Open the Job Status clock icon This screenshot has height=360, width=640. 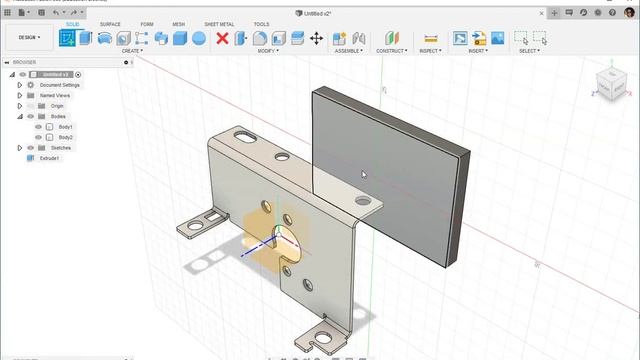coord(583,13)
